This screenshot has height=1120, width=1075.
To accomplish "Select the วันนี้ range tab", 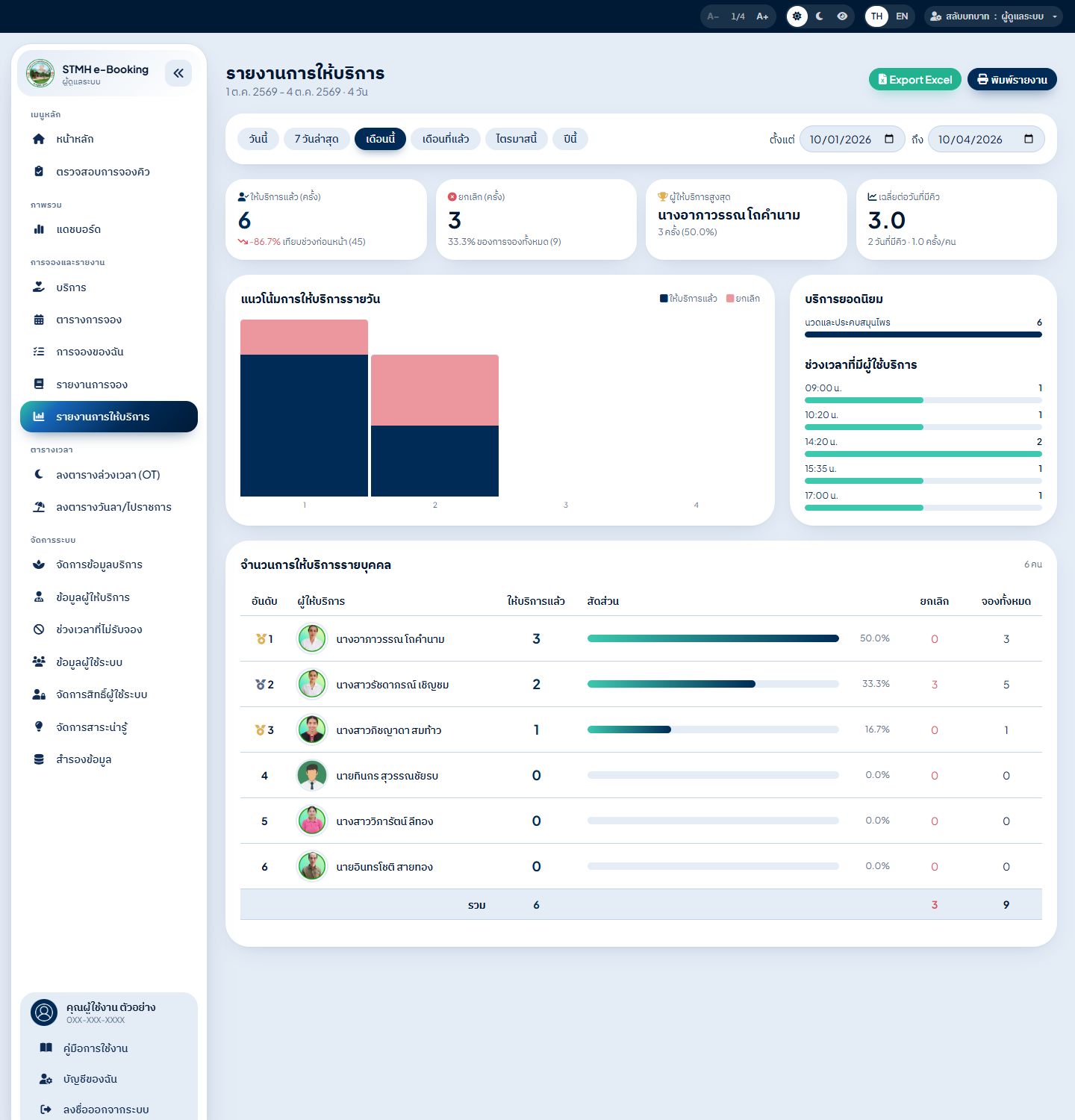I will coord(258,139).
